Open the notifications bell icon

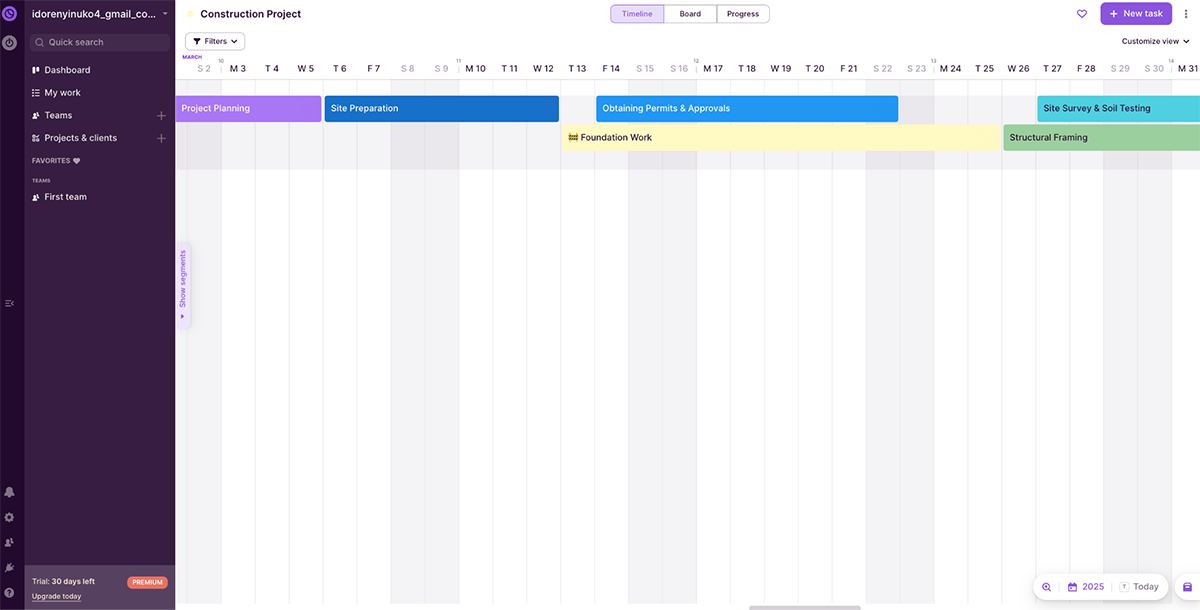coord(9,493)
